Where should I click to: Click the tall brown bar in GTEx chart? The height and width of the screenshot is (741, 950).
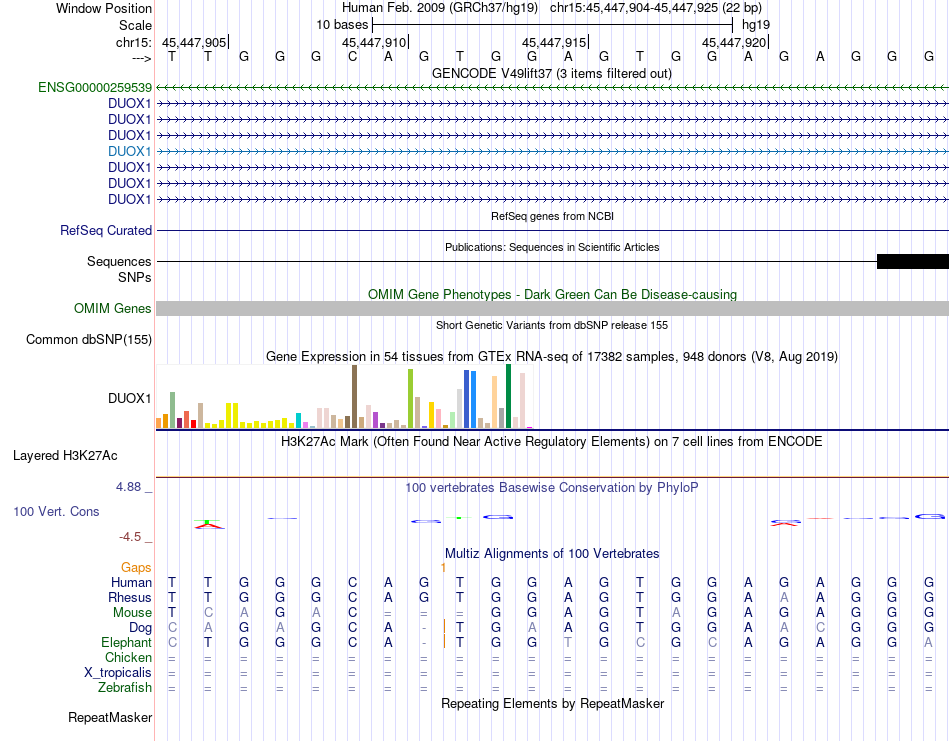354,397
